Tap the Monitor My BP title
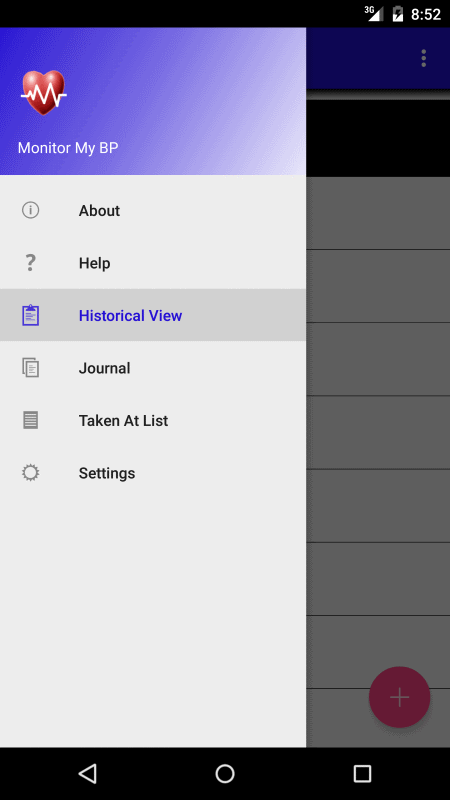Viewport: 450px width, 800px height. tap(68, 148)
